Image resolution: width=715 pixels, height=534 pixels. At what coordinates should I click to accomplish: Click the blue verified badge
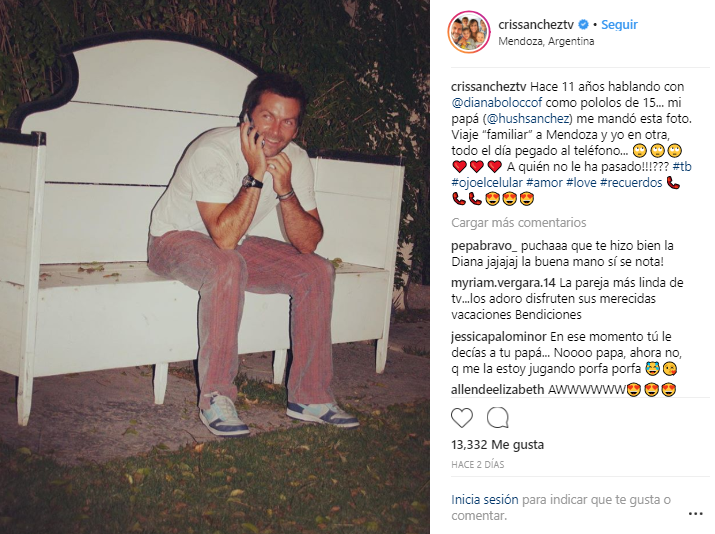point(583,25)
